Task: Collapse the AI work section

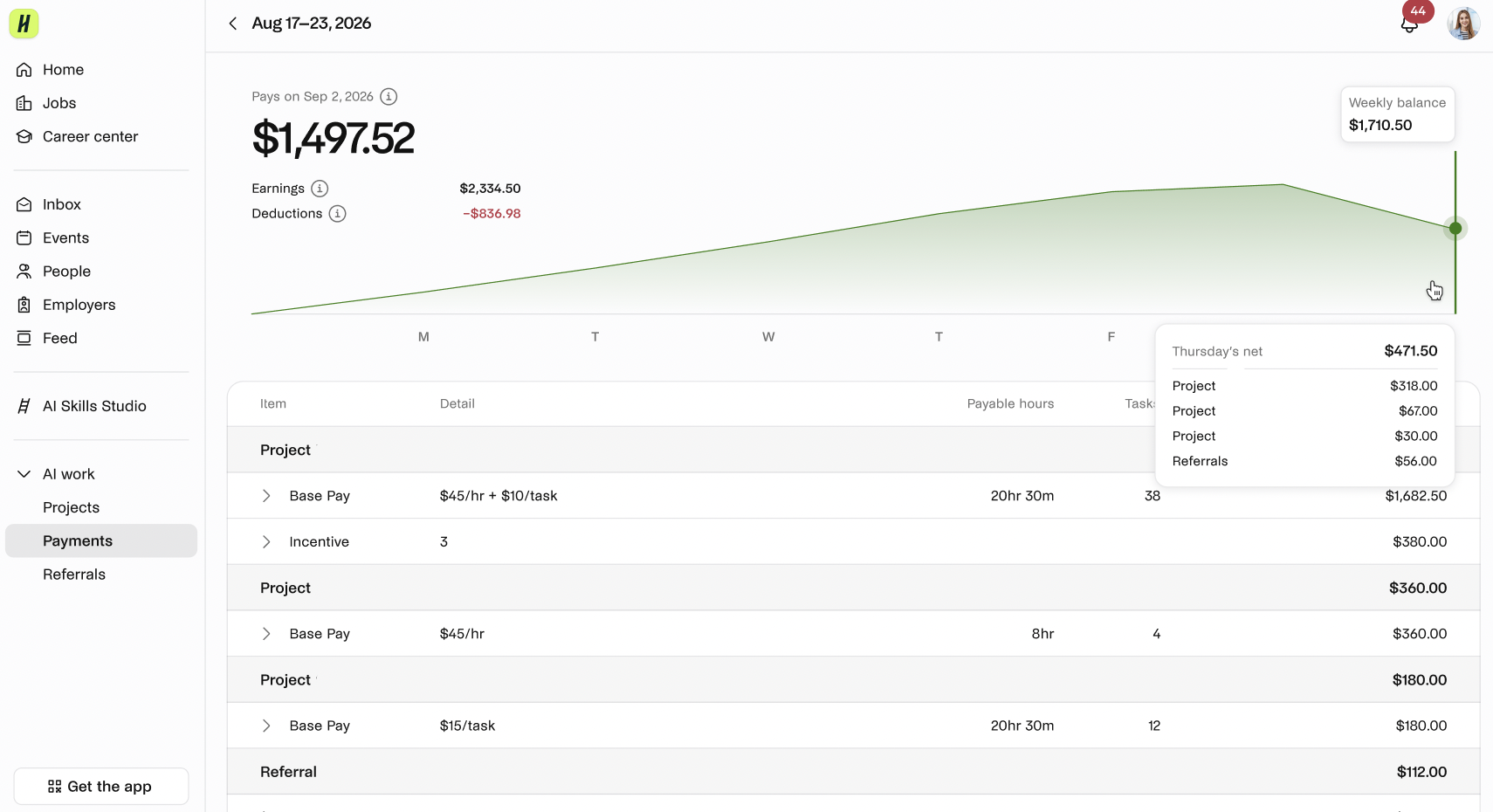Action: pos(24,474)
